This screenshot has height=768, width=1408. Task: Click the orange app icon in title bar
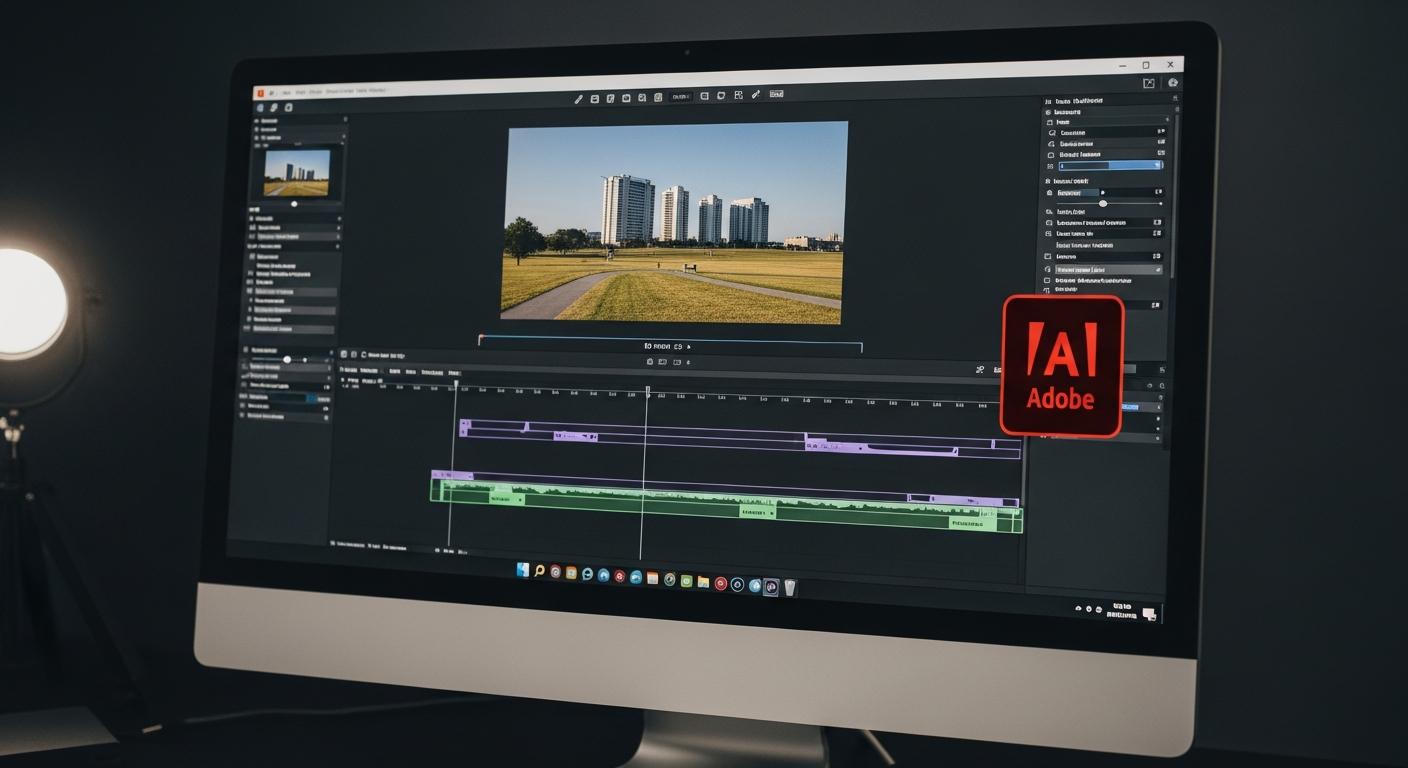(x=259, y=92)
